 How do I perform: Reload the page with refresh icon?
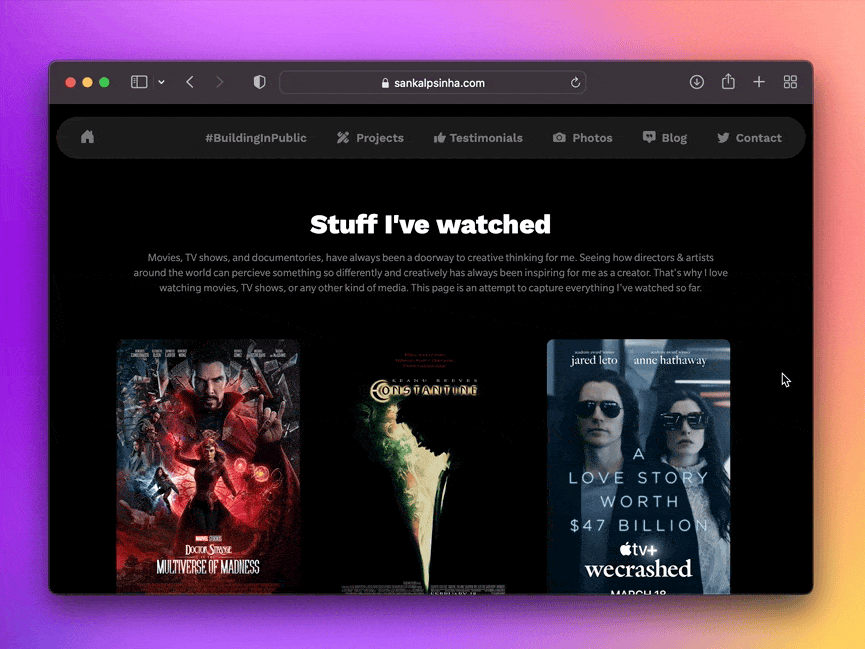[575, 83]
